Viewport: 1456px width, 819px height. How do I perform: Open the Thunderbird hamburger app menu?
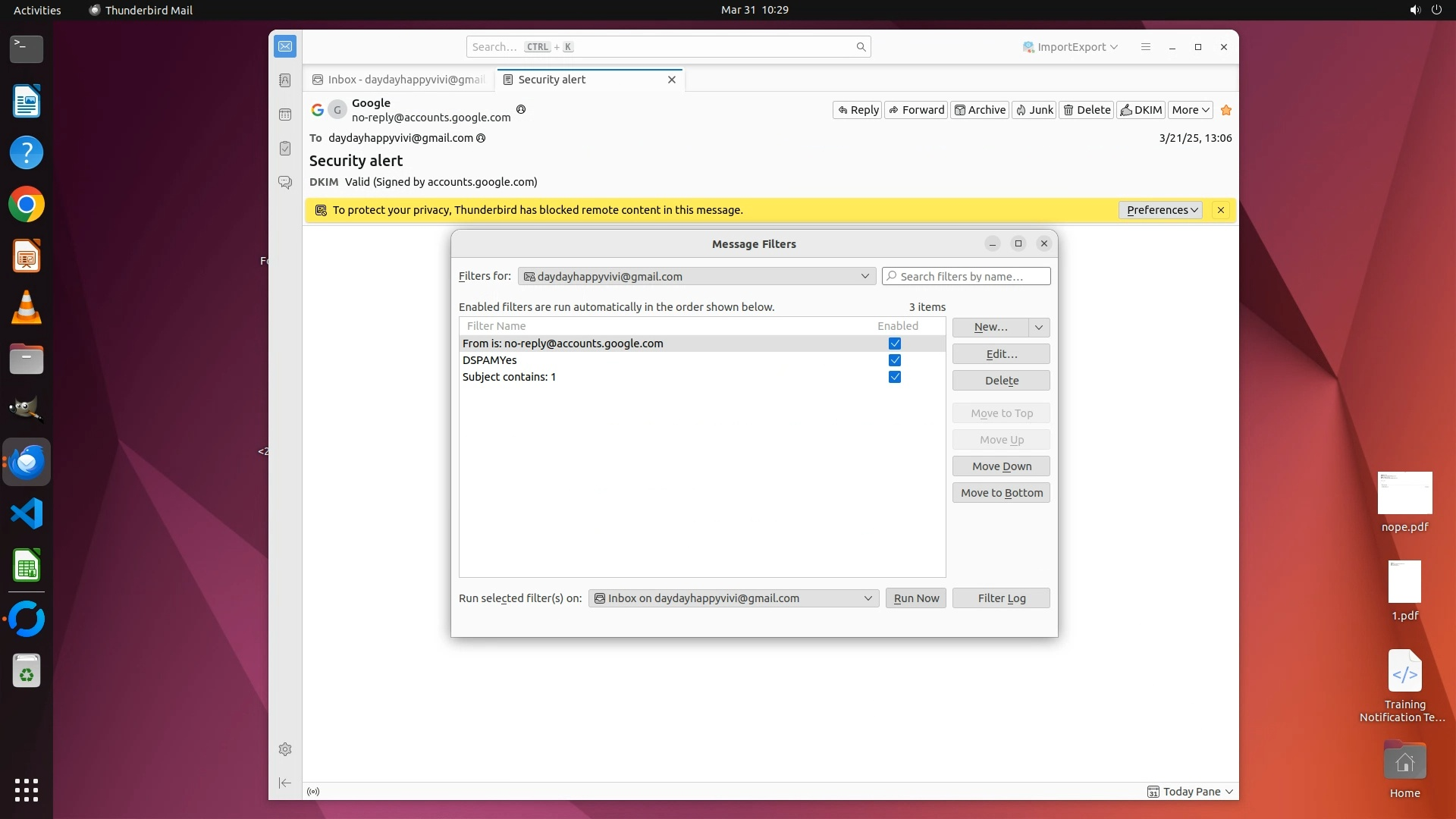1146,47
